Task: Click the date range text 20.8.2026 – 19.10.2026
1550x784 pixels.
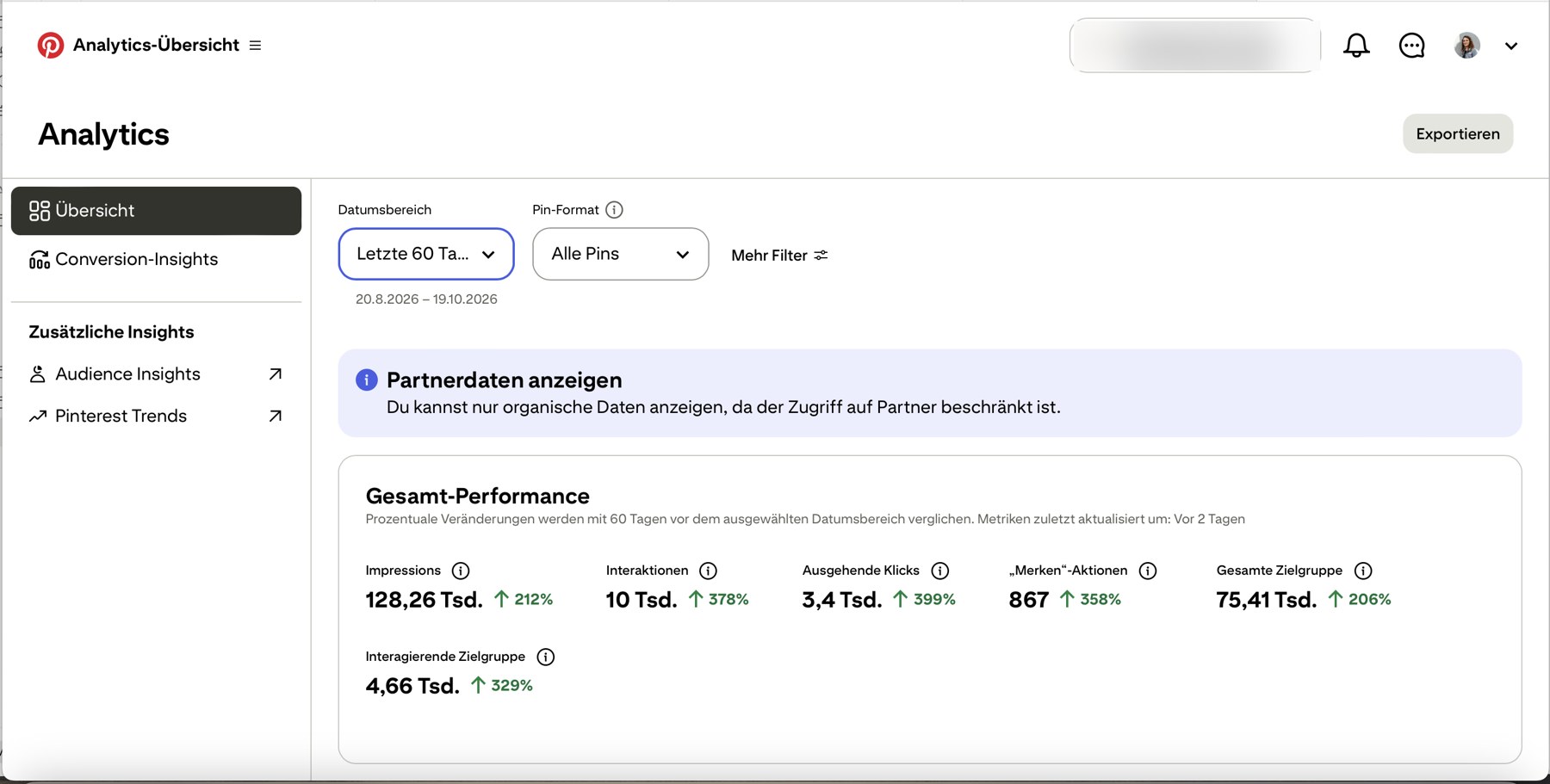Action: pos(426,299)
